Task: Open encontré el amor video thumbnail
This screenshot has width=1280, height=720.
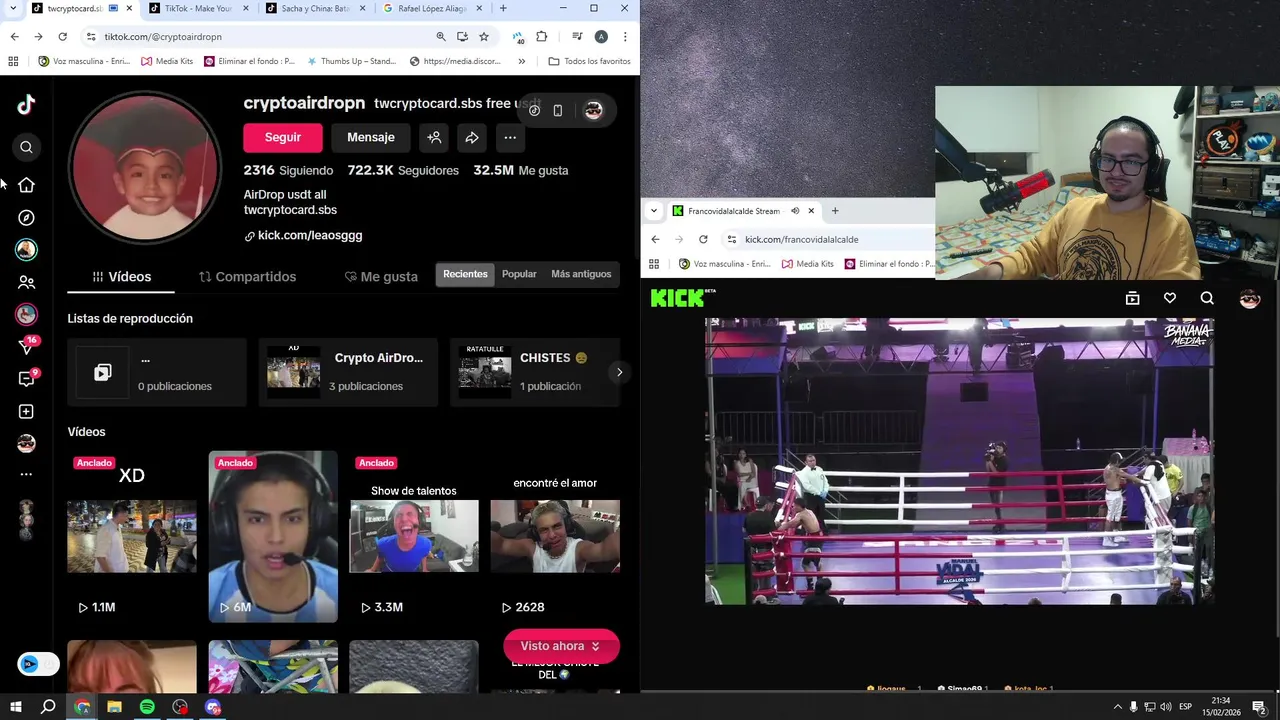Action: point(555,536)
